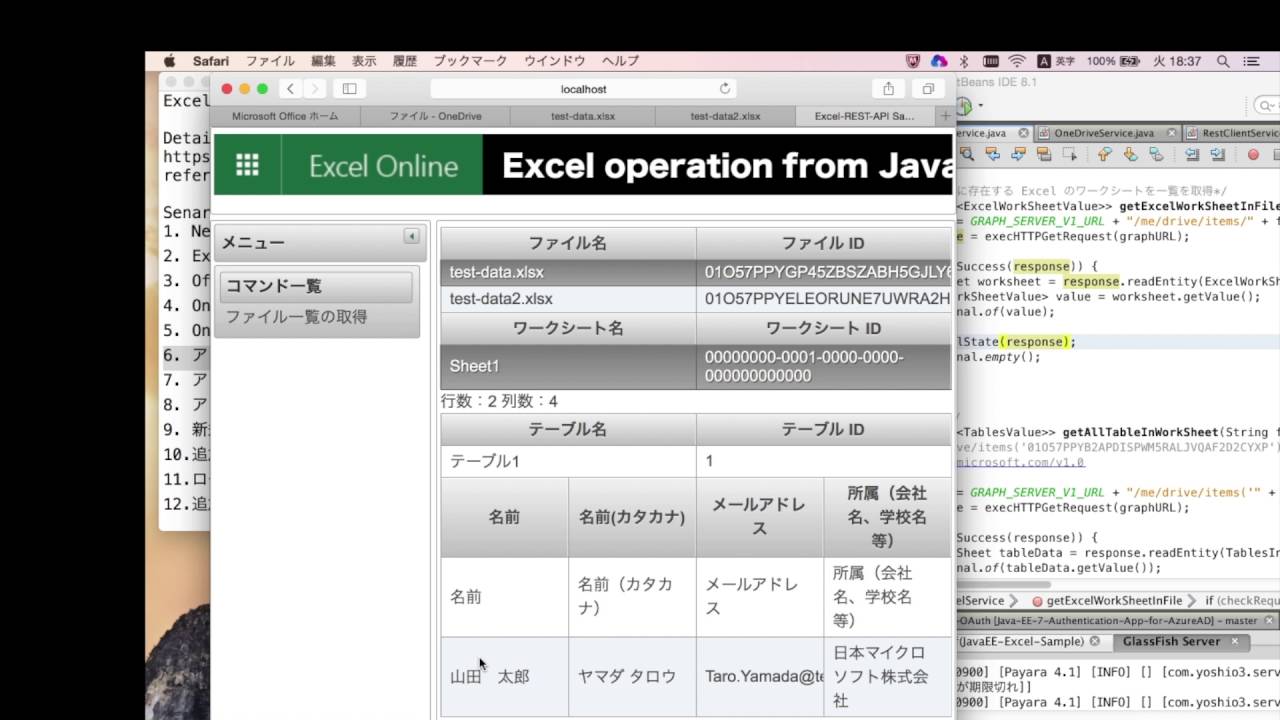Open the Excel Online app launcher grid icon
This screenshot has height=720, width=1280.
click(247, 165)
